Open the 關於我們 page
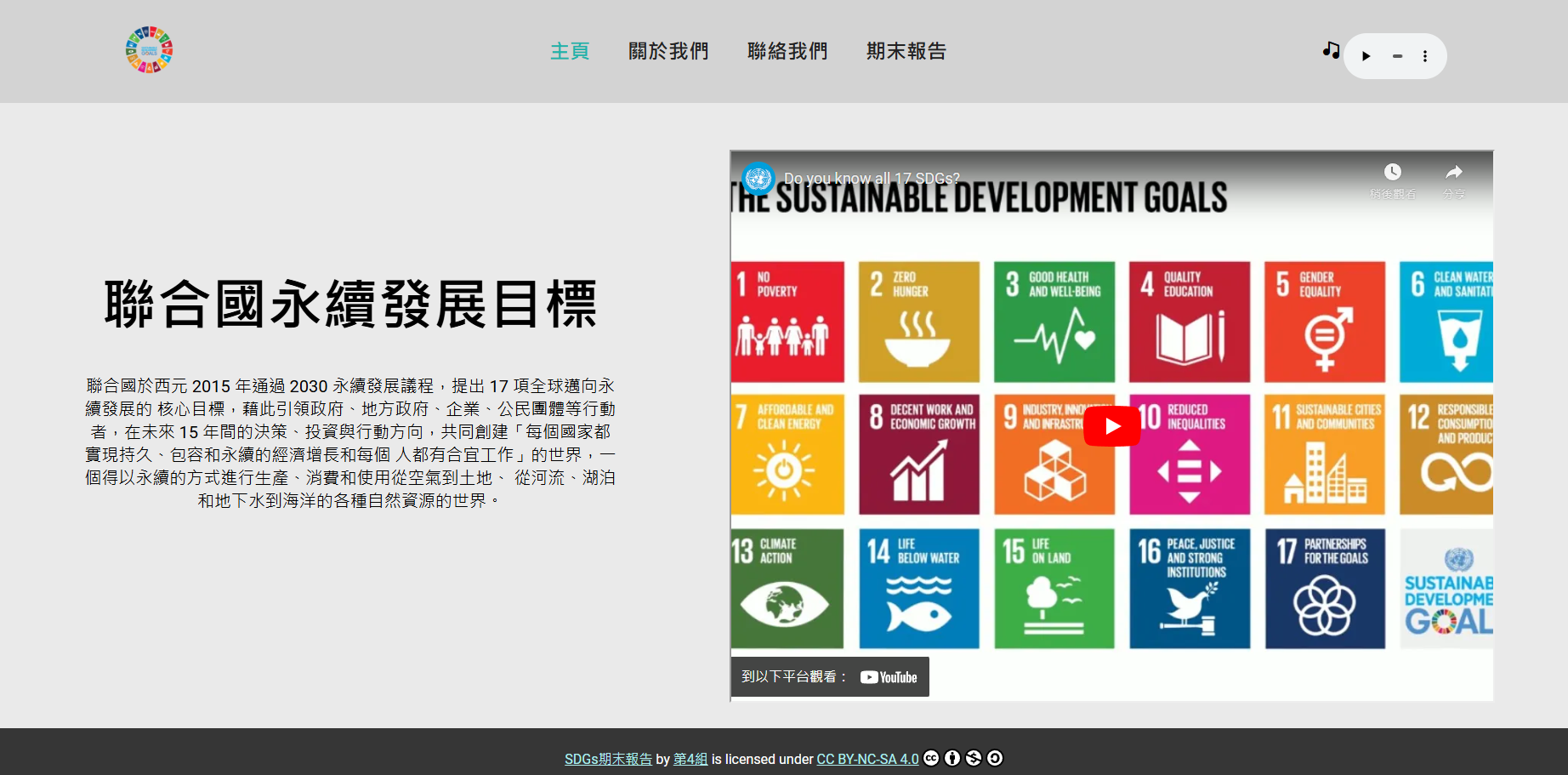 pyautogui.click(x=668, y=51)
